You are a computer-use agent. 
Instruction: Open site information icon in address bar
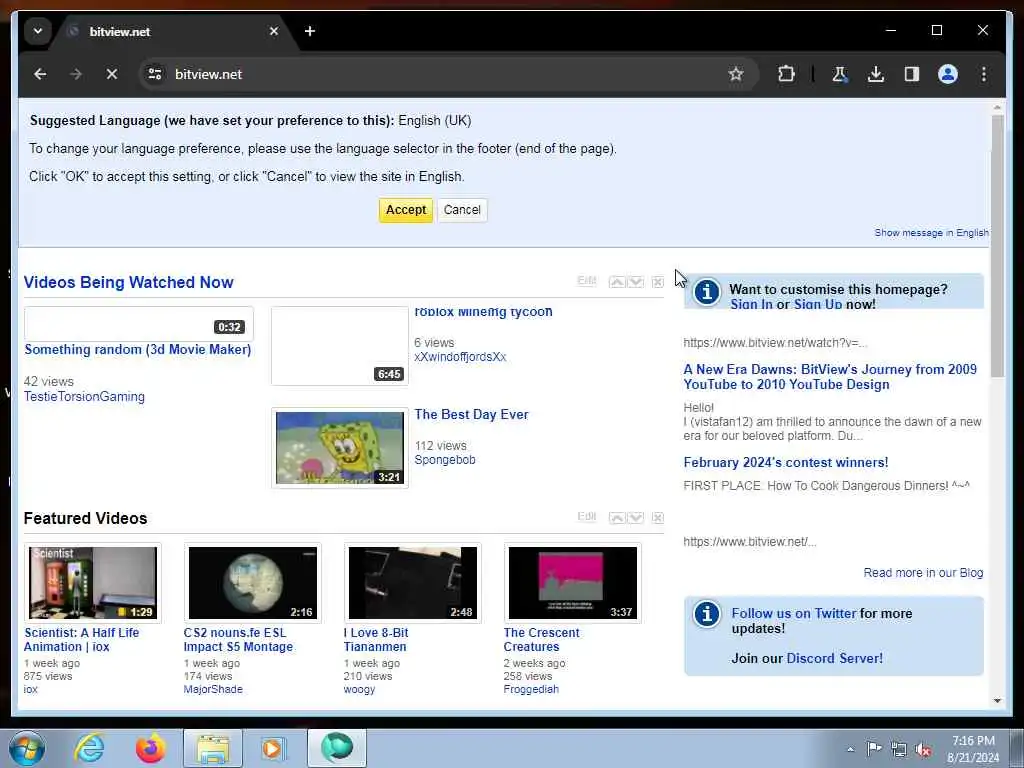point(155,74)
